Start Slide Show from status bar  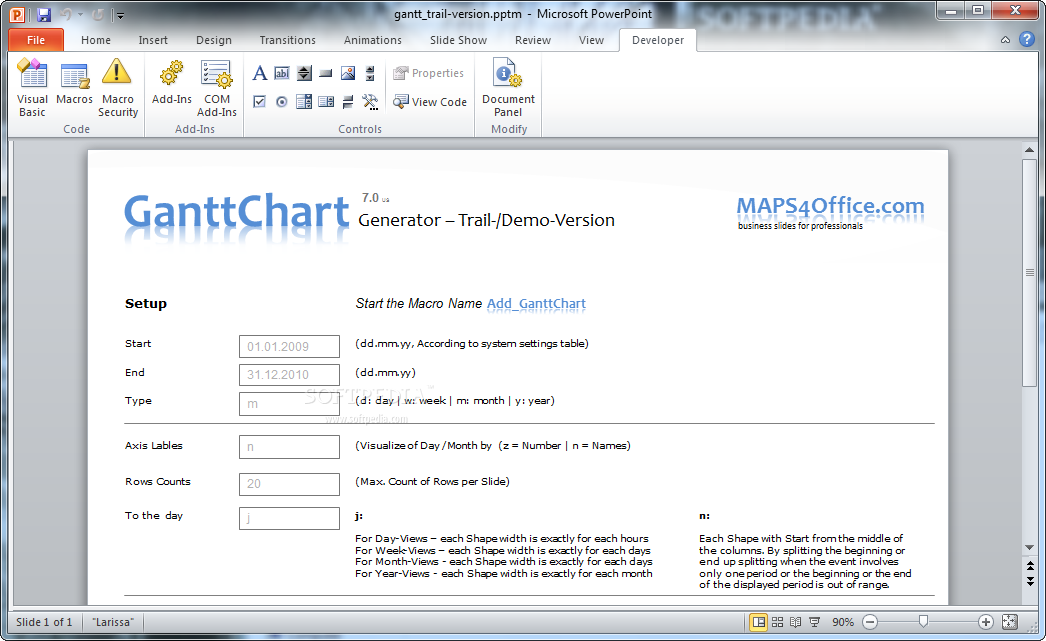pos(815,622)
